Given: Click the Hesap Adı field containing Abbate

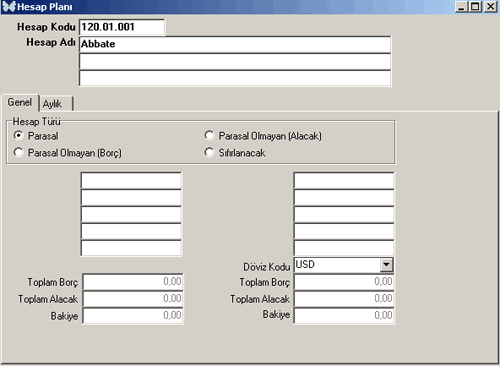Looking at the screenshot, I should (x=235, y=44).
